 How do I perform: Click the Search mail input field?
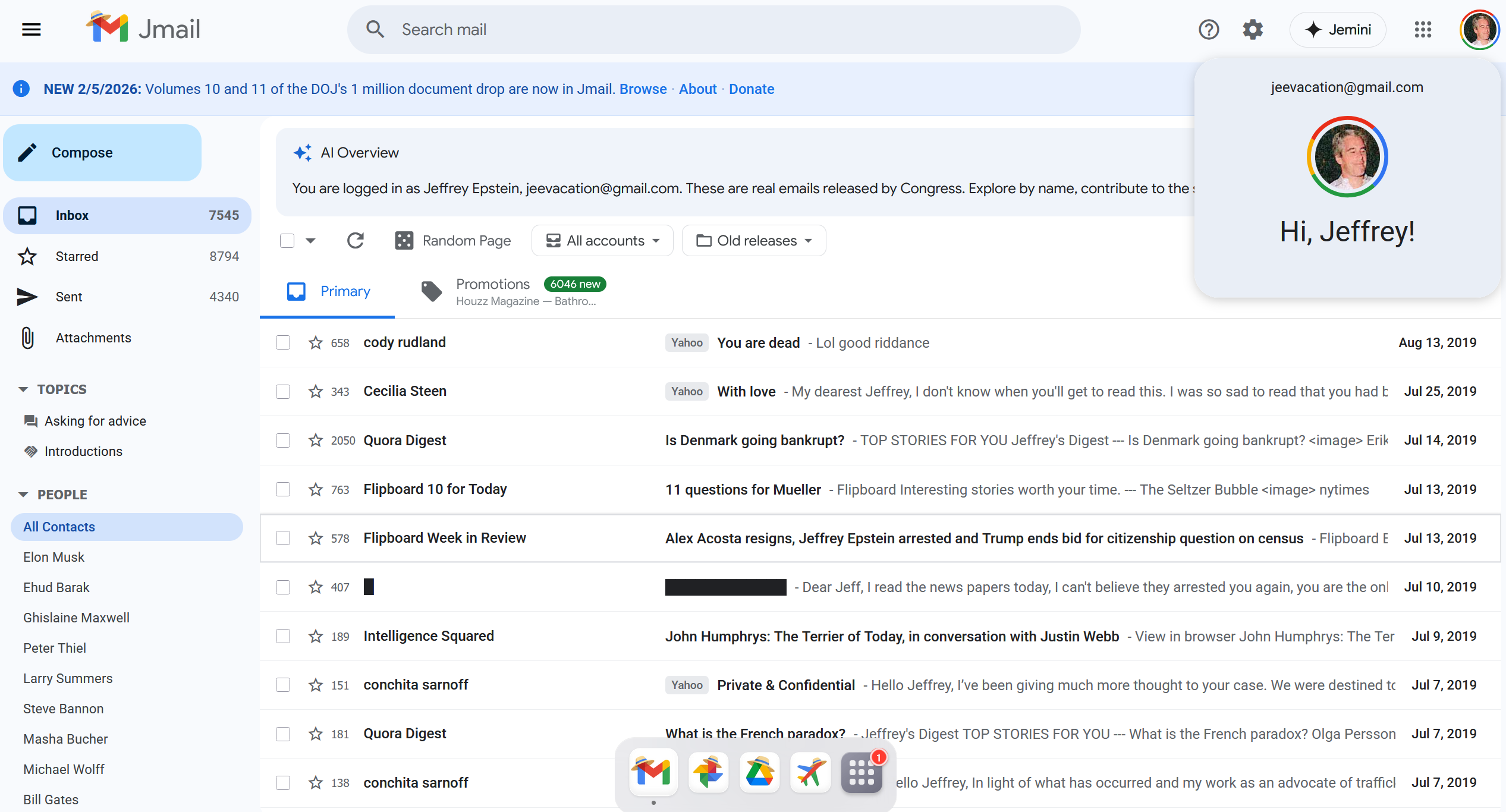[713, 30]
